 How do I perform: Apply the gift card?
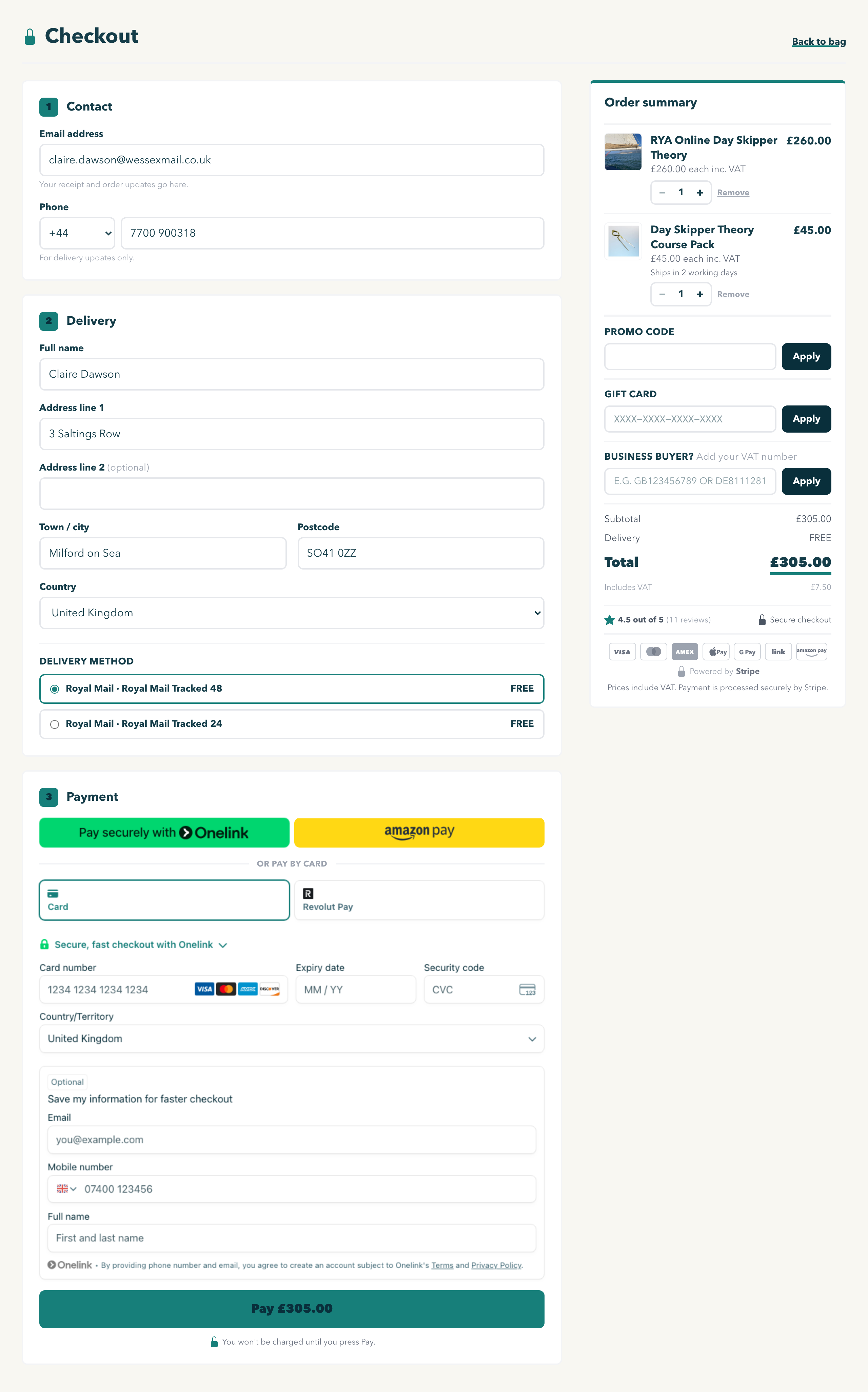click(x=806, y=419)
